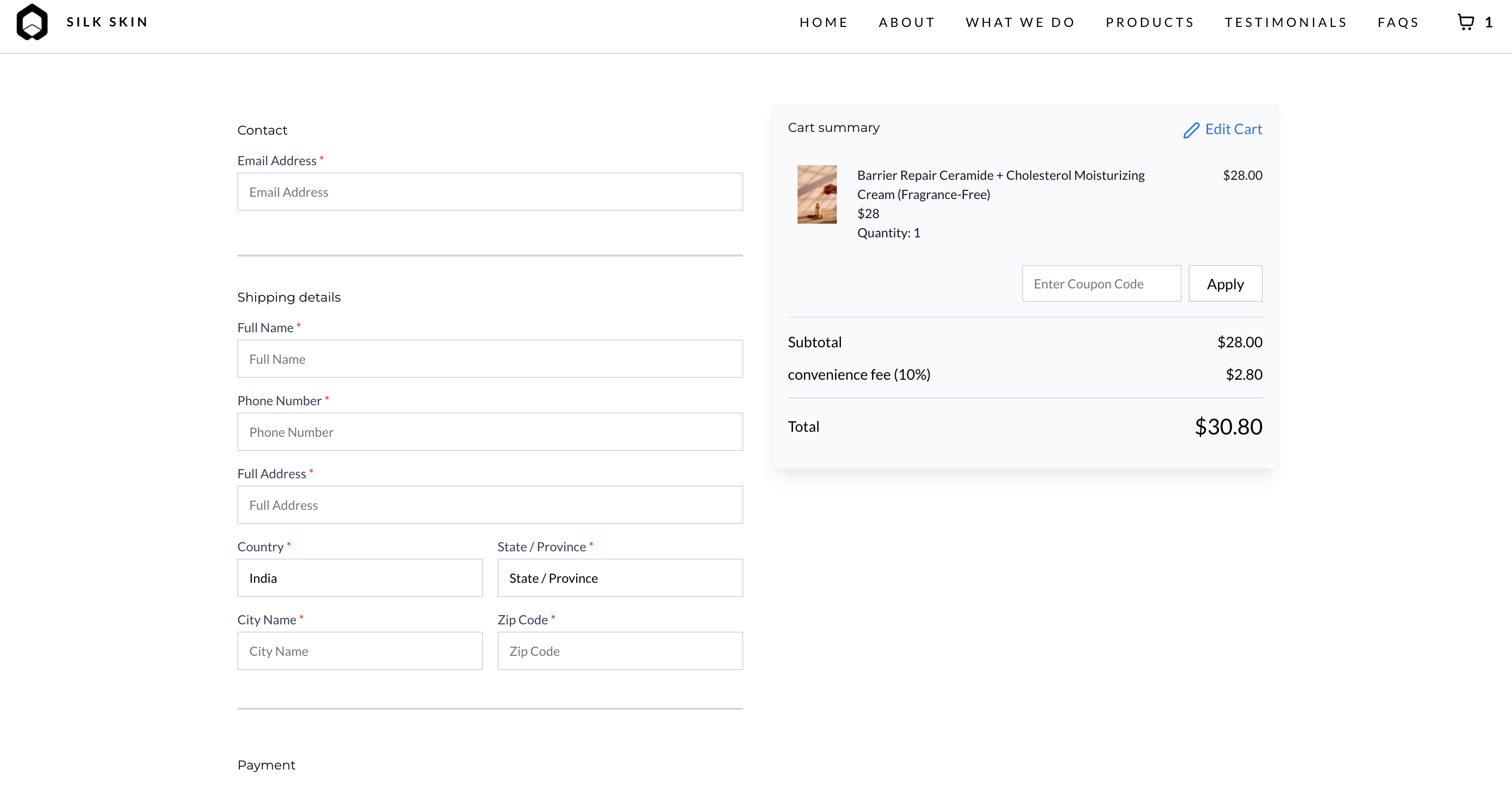Click the Full Address text box

click(x=489, y=505)
